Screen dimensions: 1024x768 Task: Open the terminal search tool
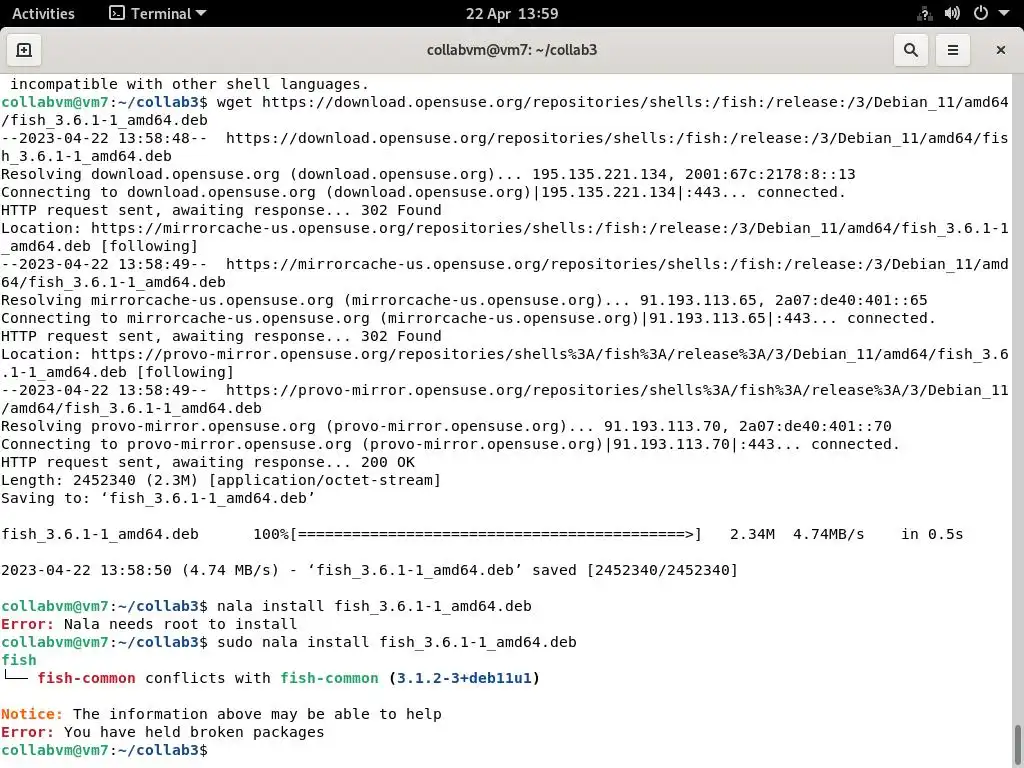pos(910,50)
